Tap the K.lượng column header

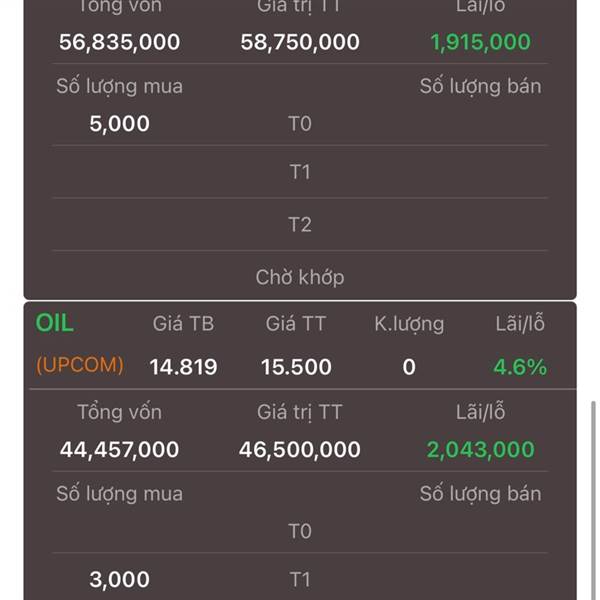(x=409, y=324)
